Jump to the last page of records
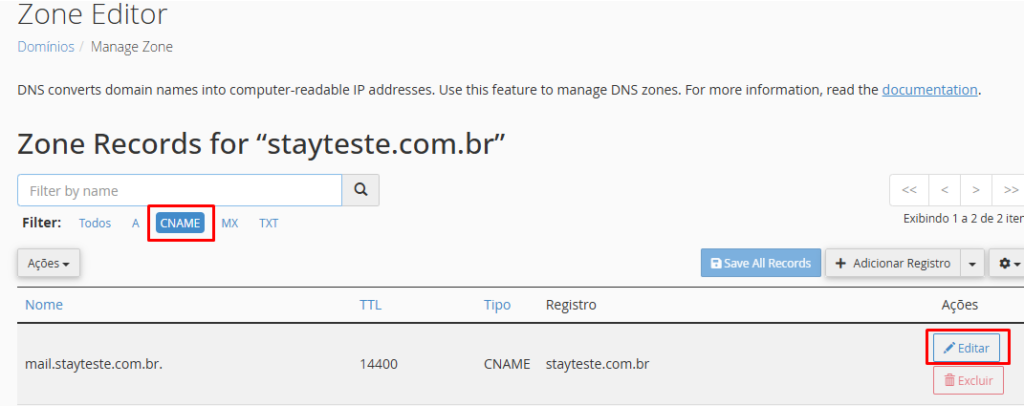Screen dimensions: 1027x406 tap(1010, 190)
